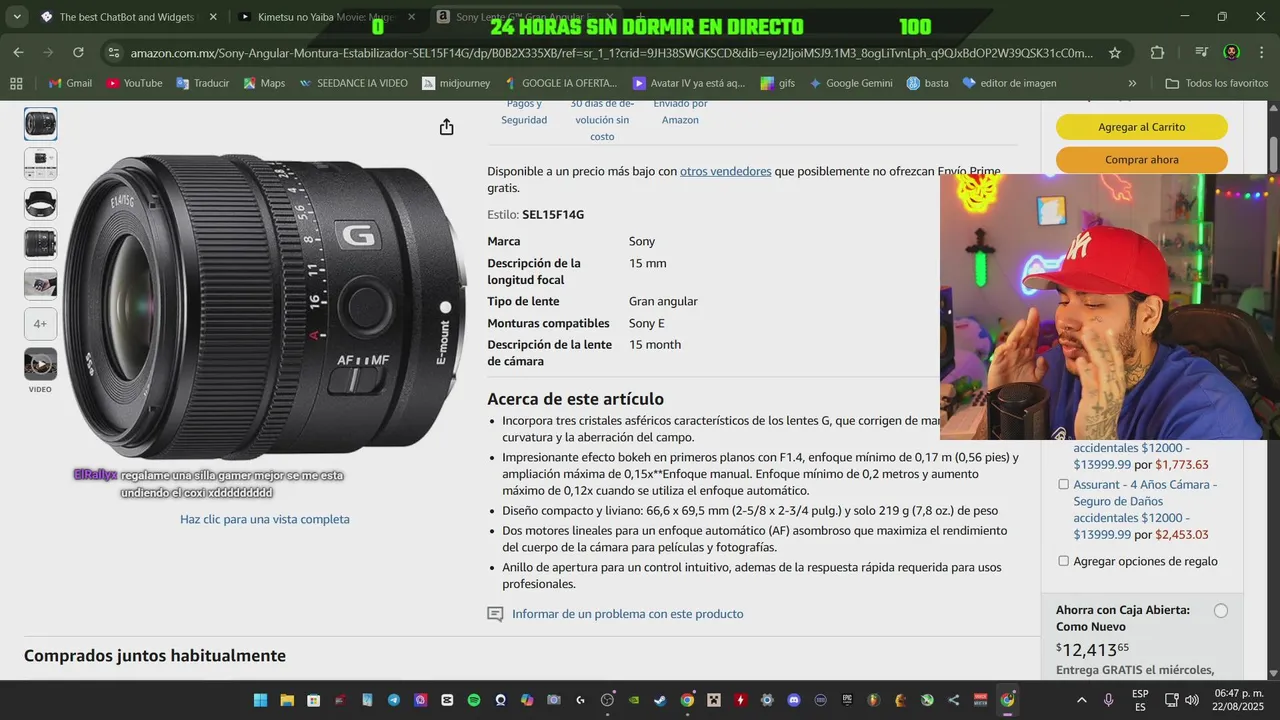1280x720 pixels.
Task: Open Spotify from taskbar
Action: [474, 700]
